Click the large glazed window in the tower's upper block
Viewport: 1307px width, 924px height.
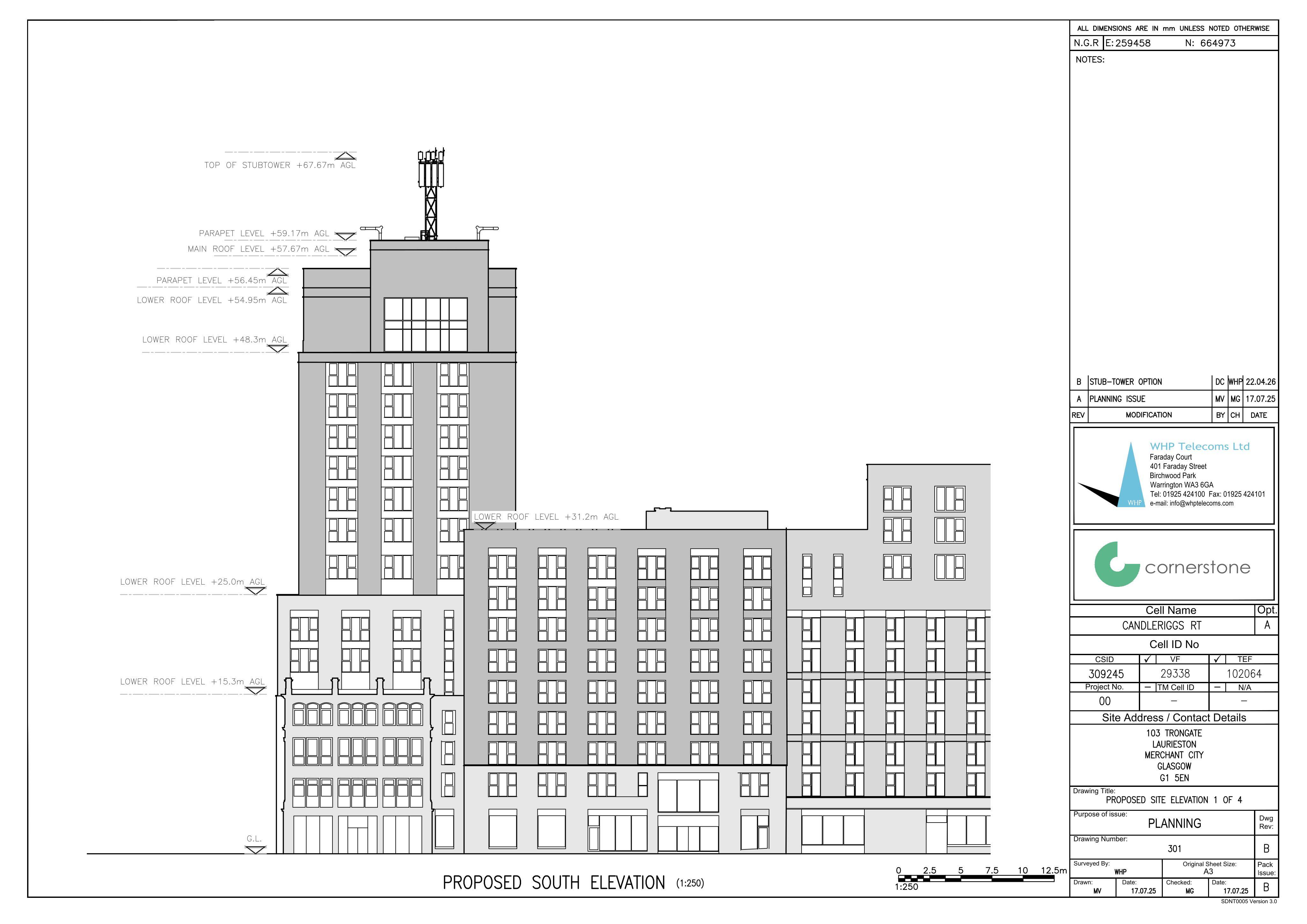coord(425,325)
